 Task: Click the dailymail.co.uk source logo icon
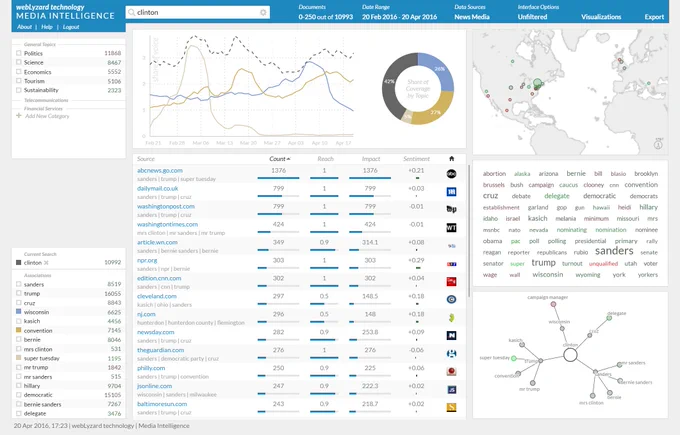[x=451, y=192]
